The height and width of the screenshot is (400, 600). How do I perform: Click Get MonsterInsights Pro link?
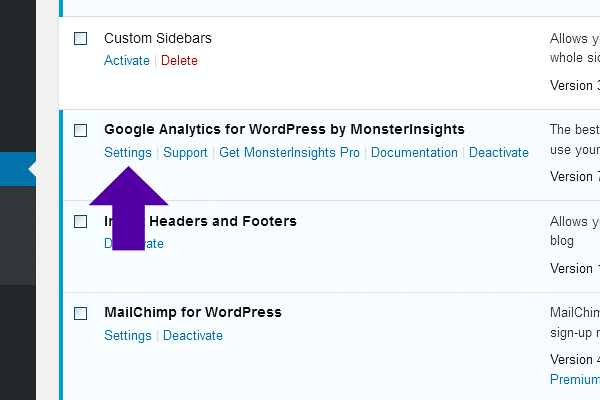(290, 153)
